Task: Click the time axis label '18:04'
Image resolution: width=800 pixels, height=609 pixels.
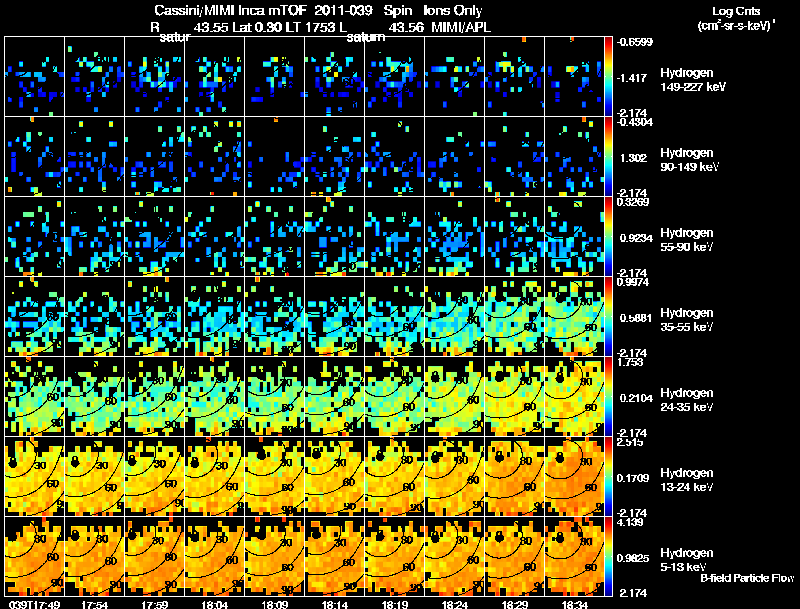Action: click(x=215, y=604)
